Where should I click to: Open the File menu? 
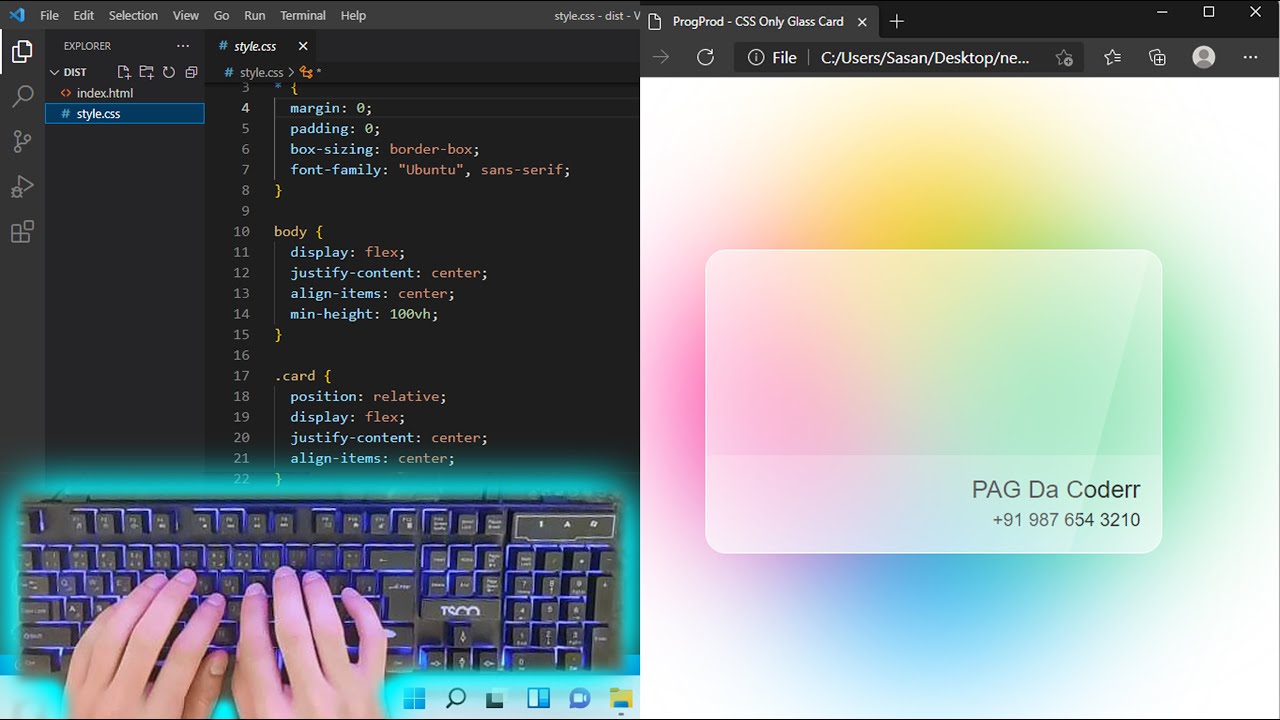click(49, 15)
